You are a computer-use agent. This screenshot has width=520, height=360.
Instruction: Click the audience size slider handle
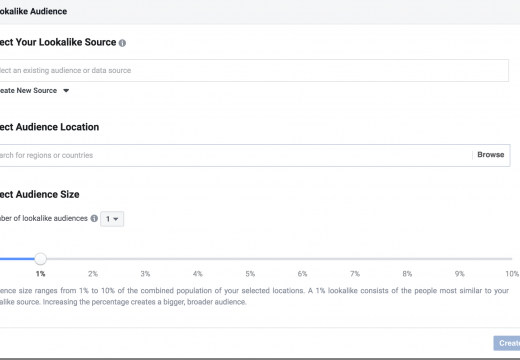[40, 259]
